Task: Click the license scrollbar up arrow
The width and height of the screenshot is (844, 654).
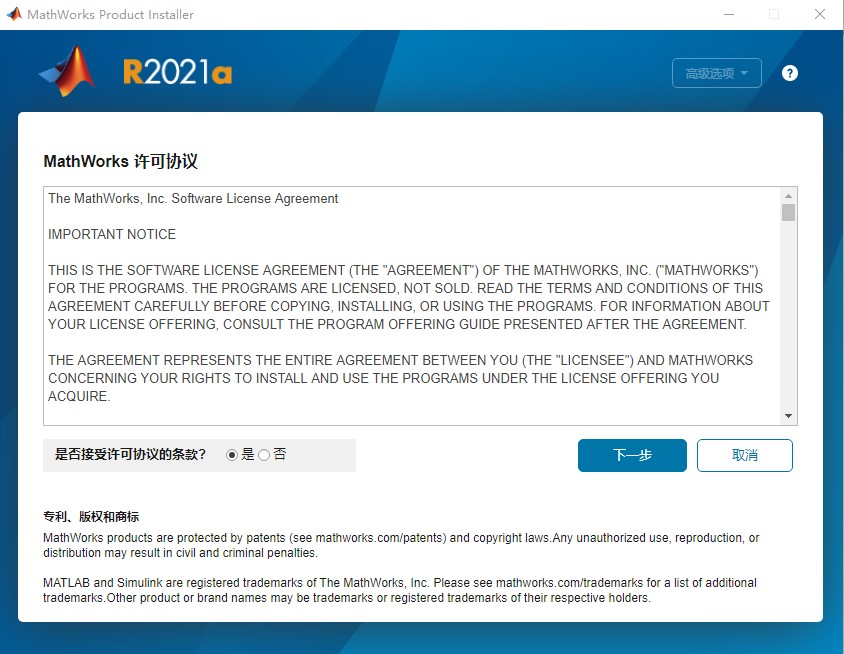Action: [x=788, y=197]
